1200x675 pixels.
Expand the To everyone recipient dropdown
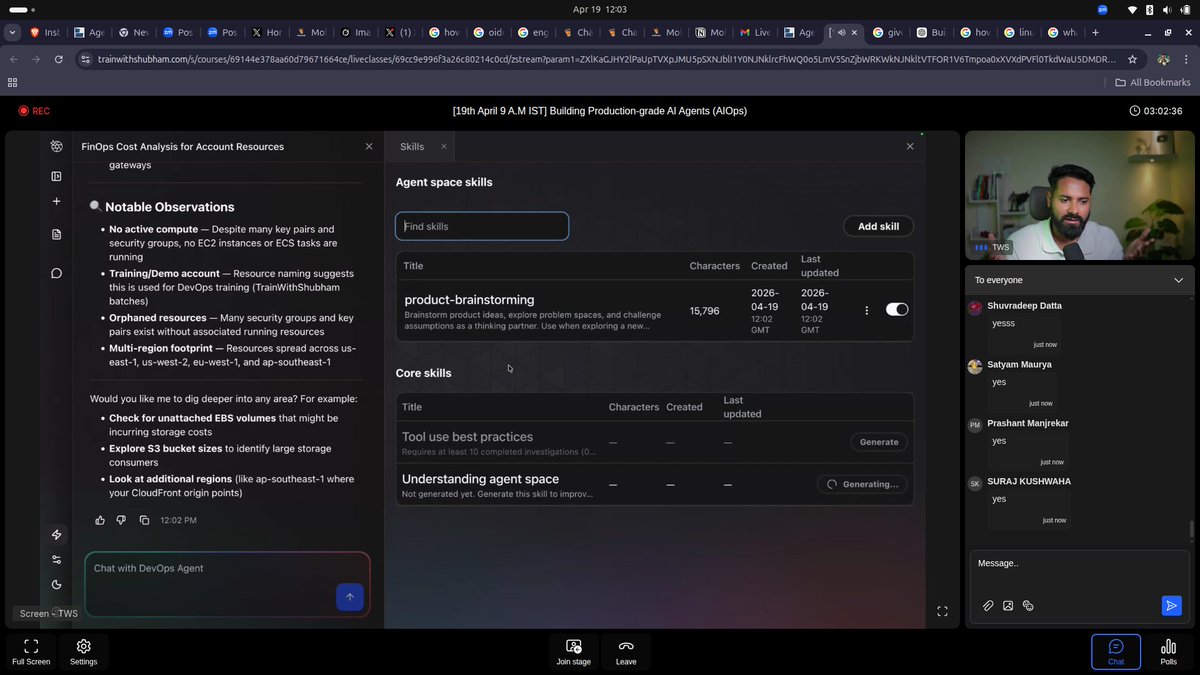coord(1178,280)
